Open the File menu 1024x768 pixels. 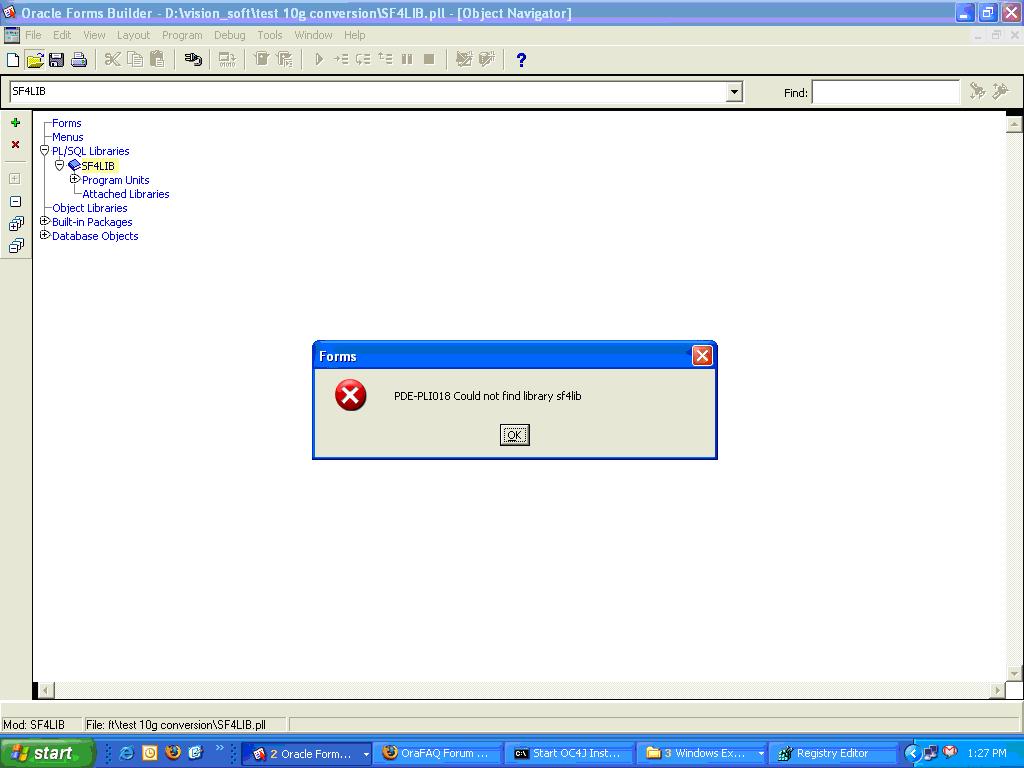click(x=33, y=35)
